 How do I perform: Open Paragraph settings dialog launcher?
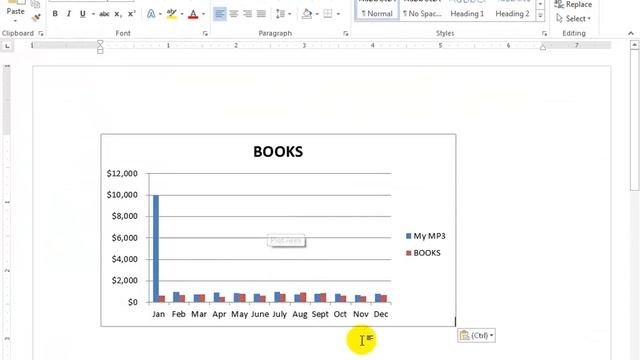(346, 33)
